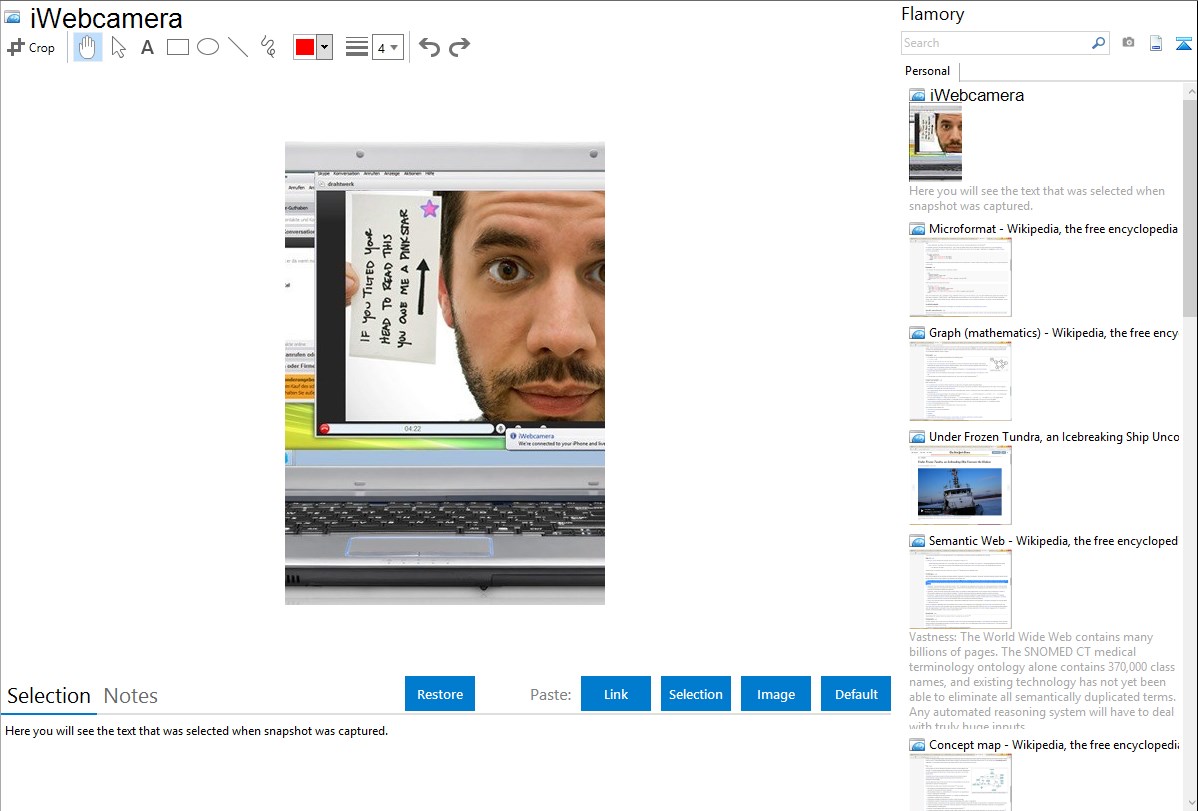Choose the arrow pointer tool
The height and width of the screenshot is (811, 1198).
point(118,47)
